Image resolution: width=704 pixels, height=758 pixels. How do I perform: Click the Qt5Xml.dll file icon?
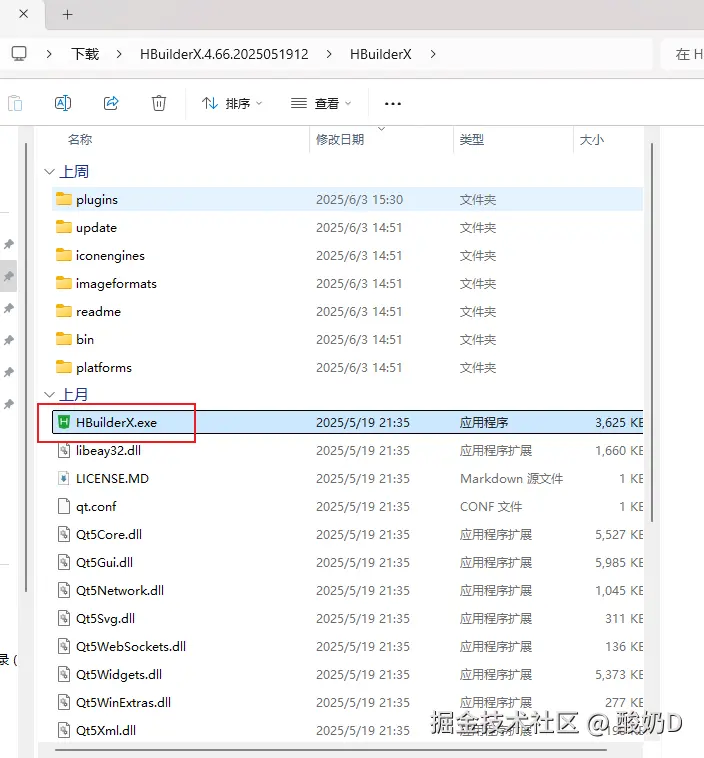coord(64,731)
